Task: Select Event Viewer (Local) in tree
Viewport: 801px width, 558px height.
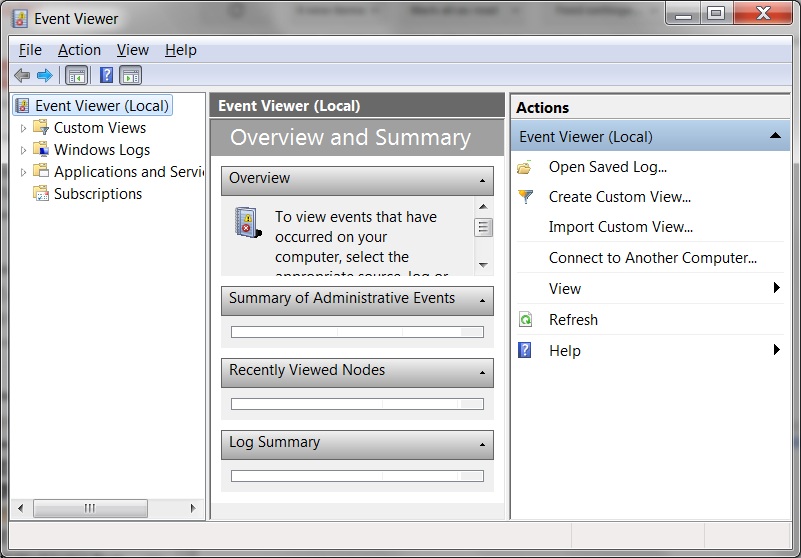Action: (102, 106)
